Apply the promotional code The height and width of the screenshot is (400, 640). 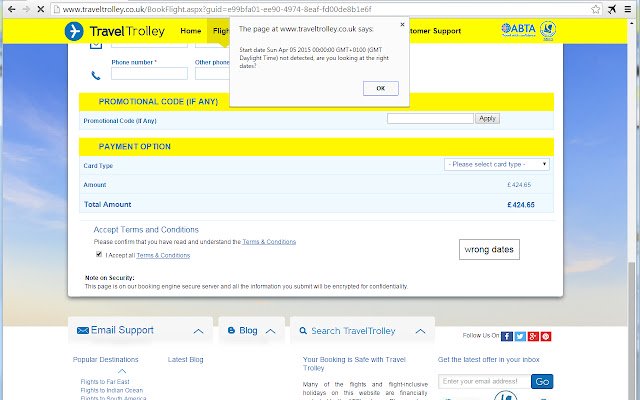click(x=487, y=118)
